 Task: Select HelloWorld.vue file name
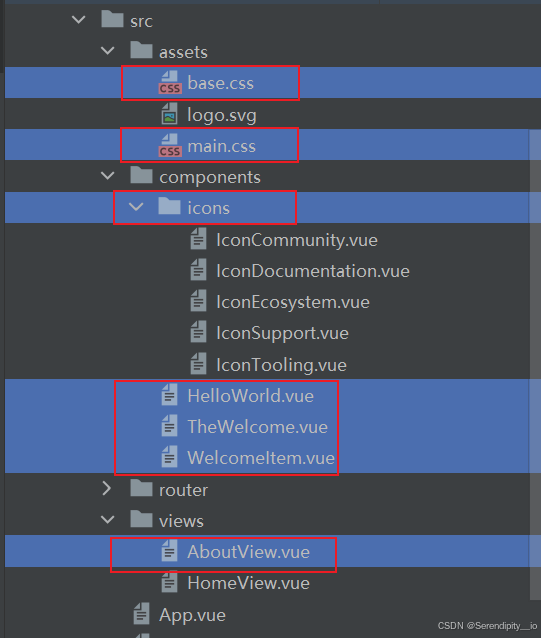pyautogui.click(x=251, y=396)
